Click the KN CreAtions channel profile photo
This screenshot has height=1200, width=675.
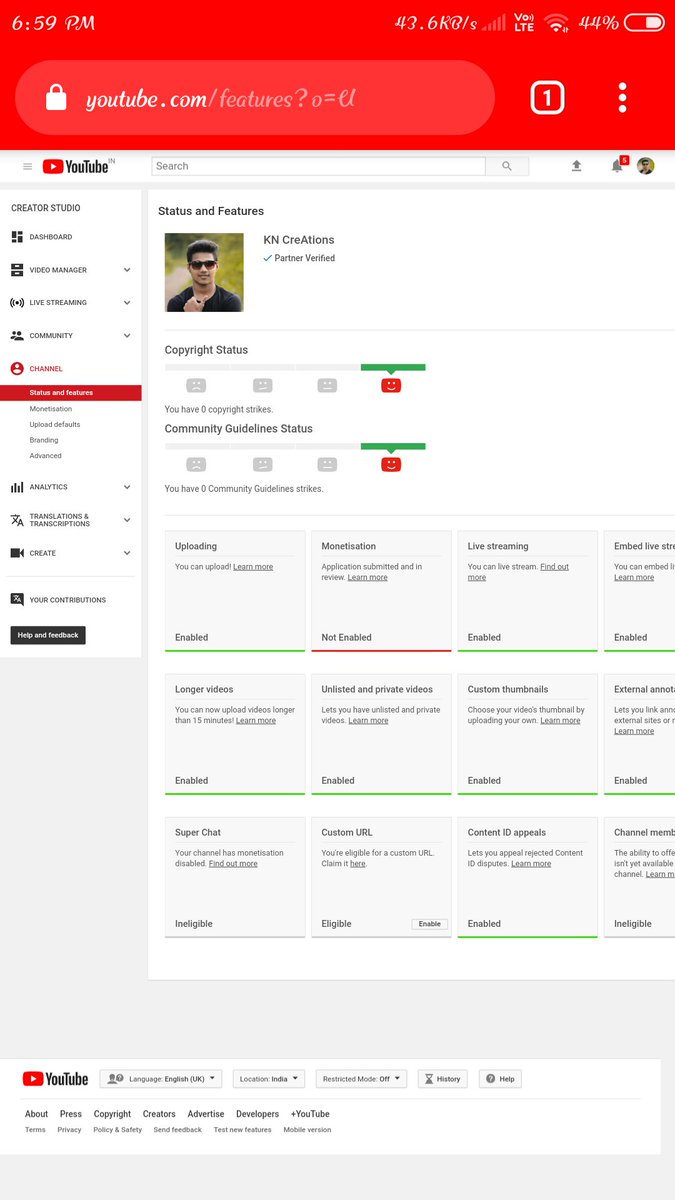204,273
